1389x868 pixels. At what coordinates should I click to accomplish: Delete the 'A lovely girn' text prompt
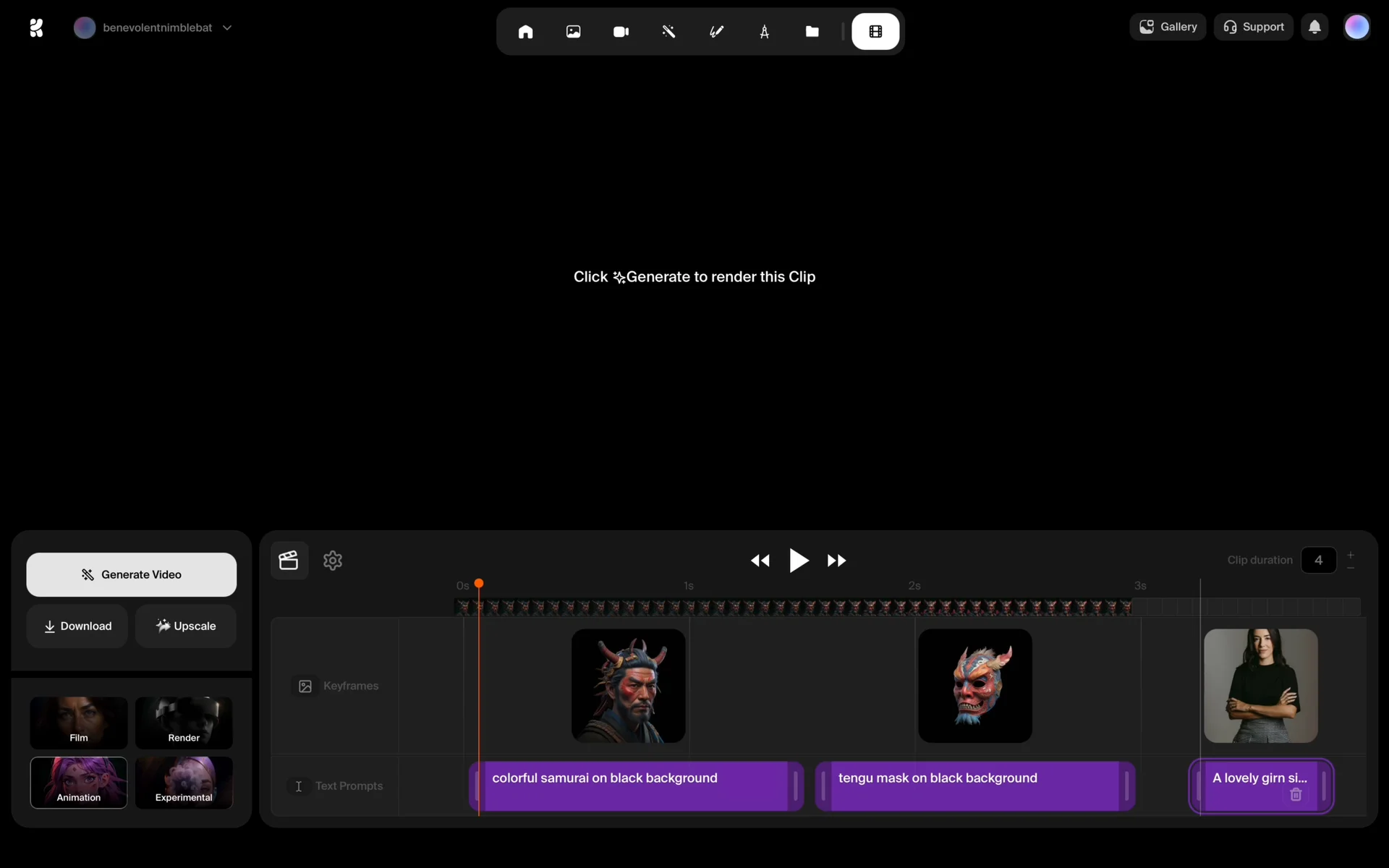point(1296,795)
